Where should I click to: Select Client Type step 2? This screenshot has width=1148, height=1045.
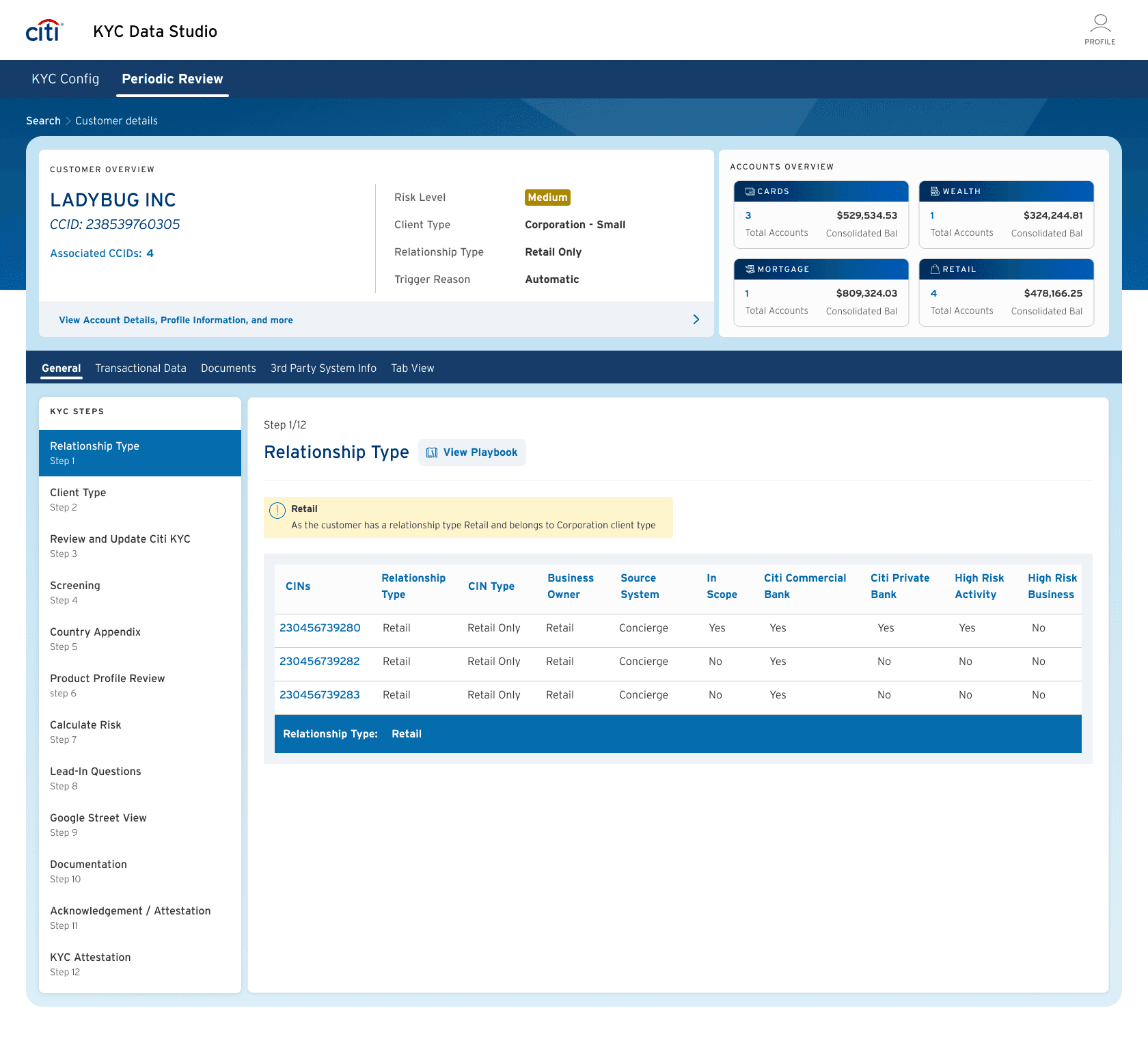[x=140, y=500]
